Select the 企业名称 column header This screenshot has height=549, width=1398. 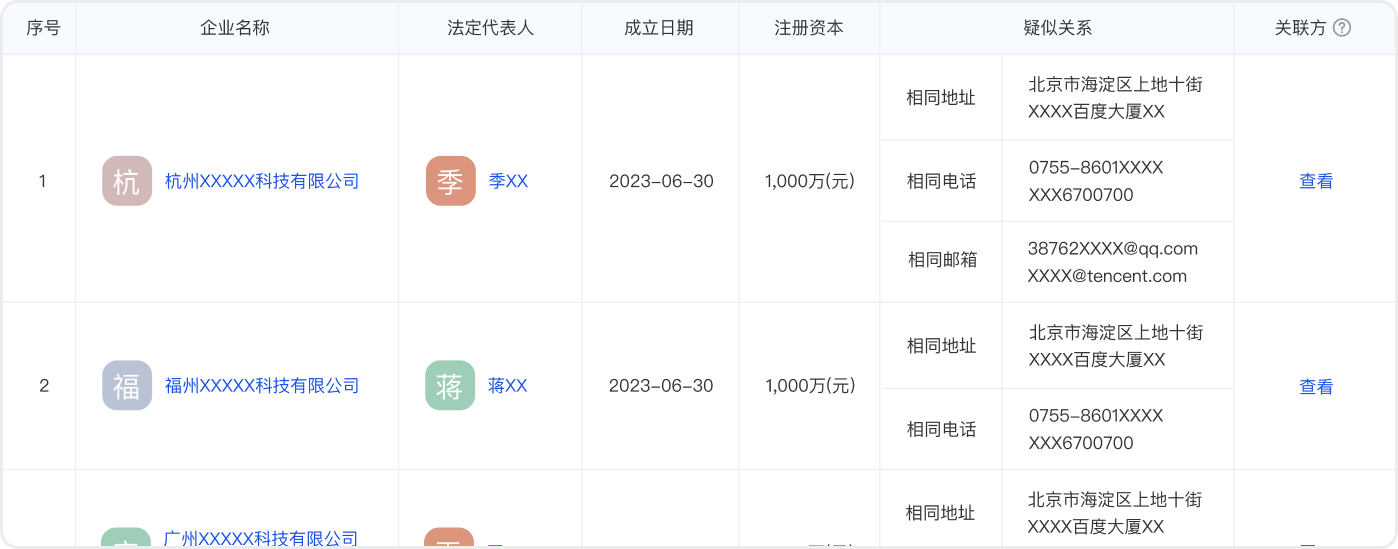tap(235, 28)
